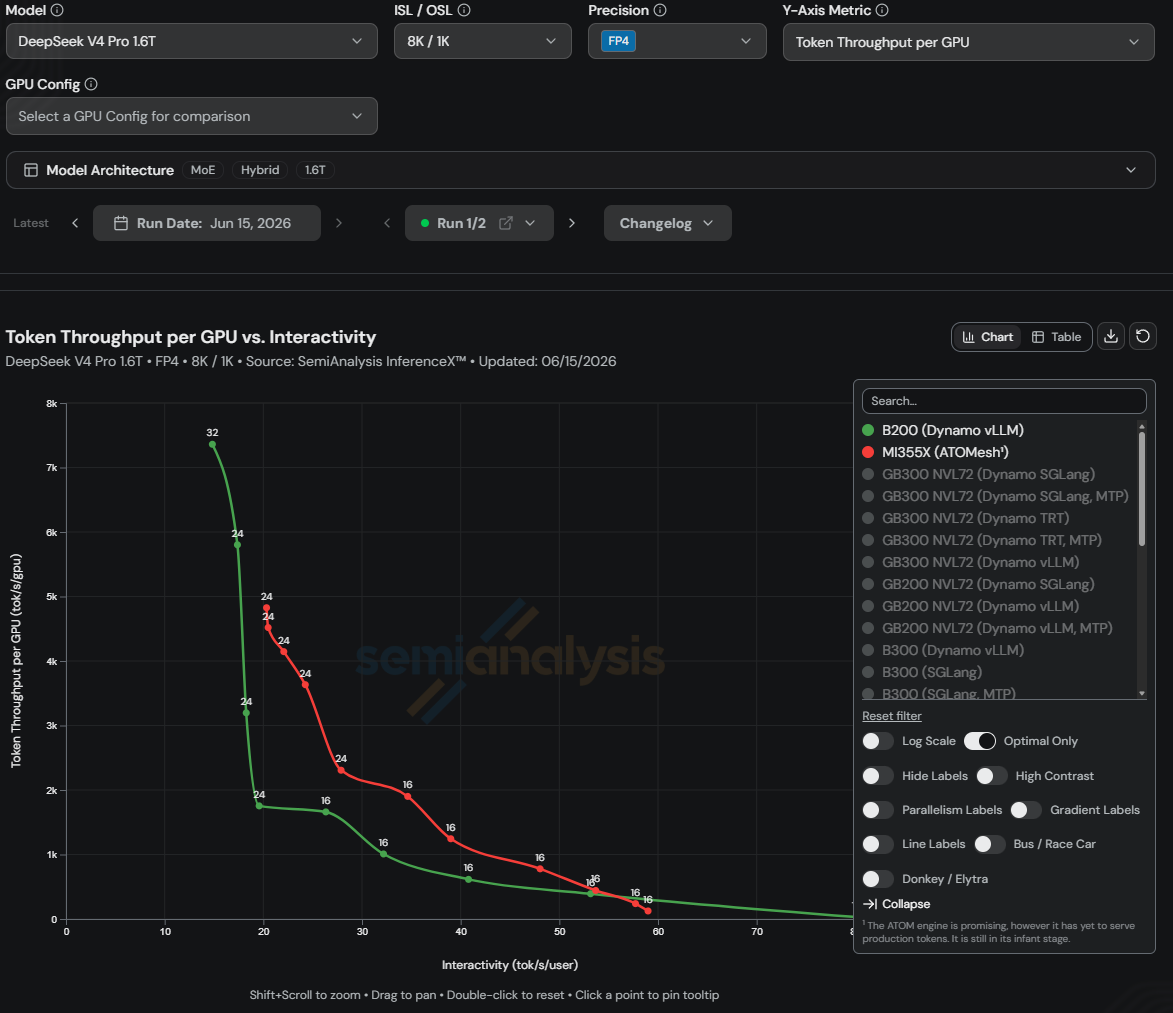Open the Model dropdown DeepSeek V4 Pro 1.6T
The height and width of the screenshot is (1013, 1173).
[192, 41]
